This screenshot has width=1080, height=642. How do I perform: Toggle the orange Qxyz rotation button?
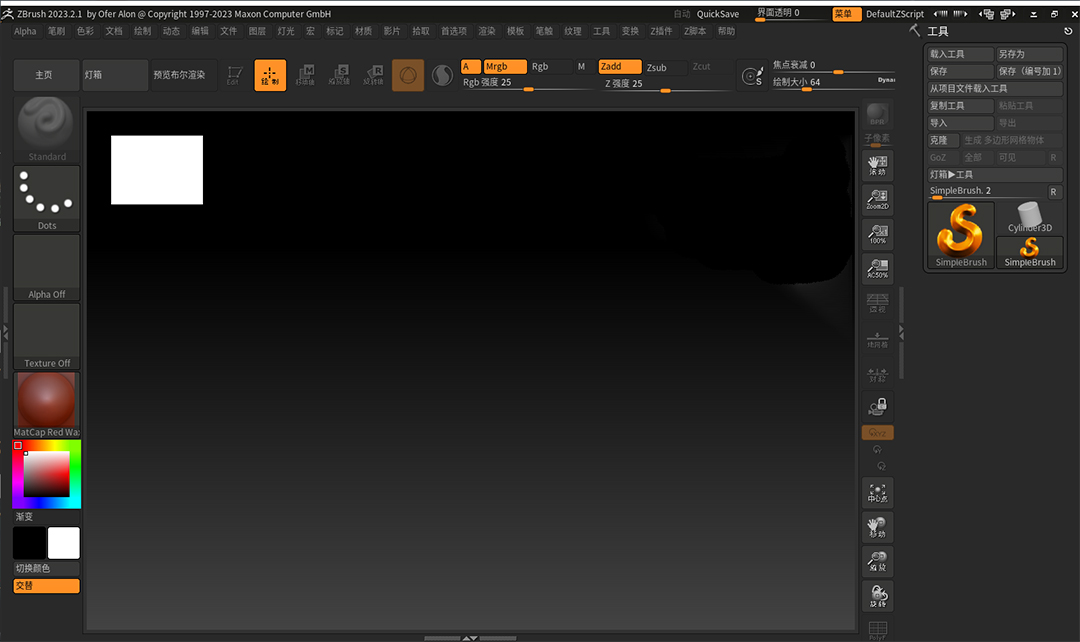[878, 433]
